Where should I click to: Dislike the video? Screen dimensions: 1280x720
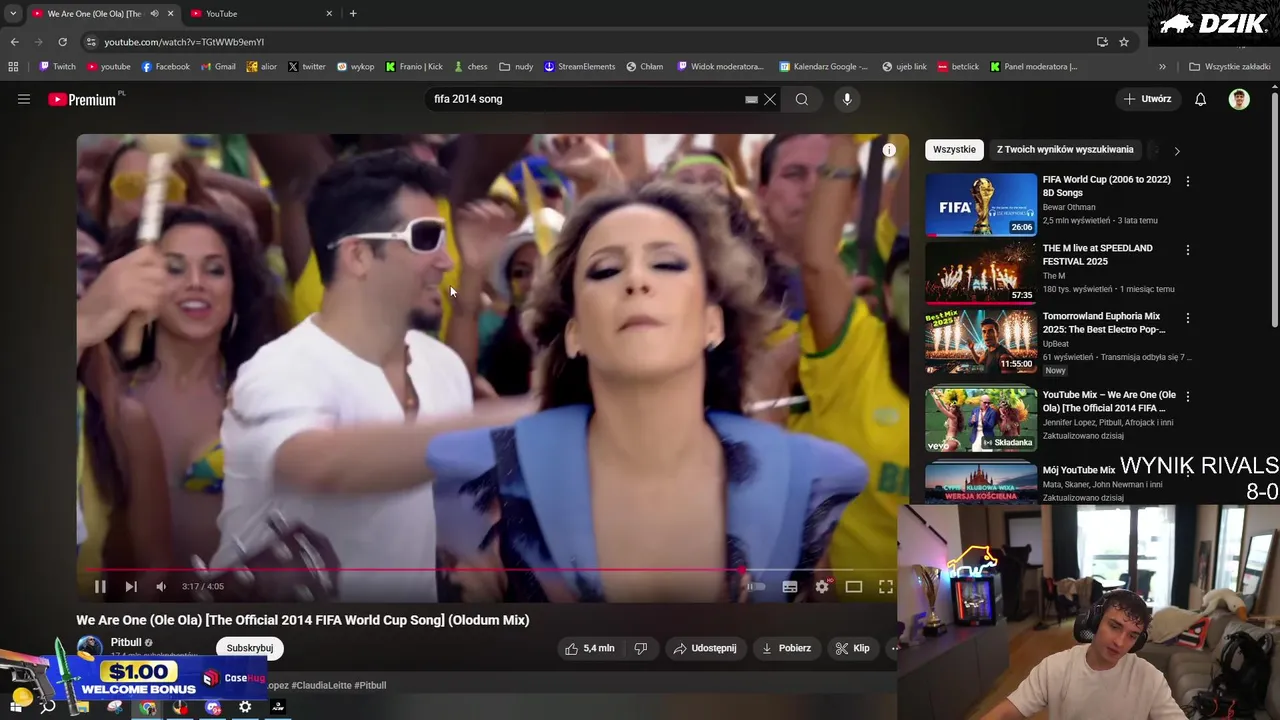pyautogui.click(x=641, y=648)
